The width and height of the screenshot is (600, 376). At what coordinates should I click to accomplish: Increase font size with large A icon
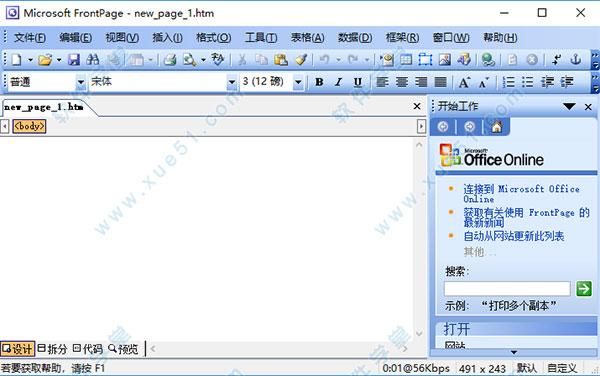tap(464, 82)
